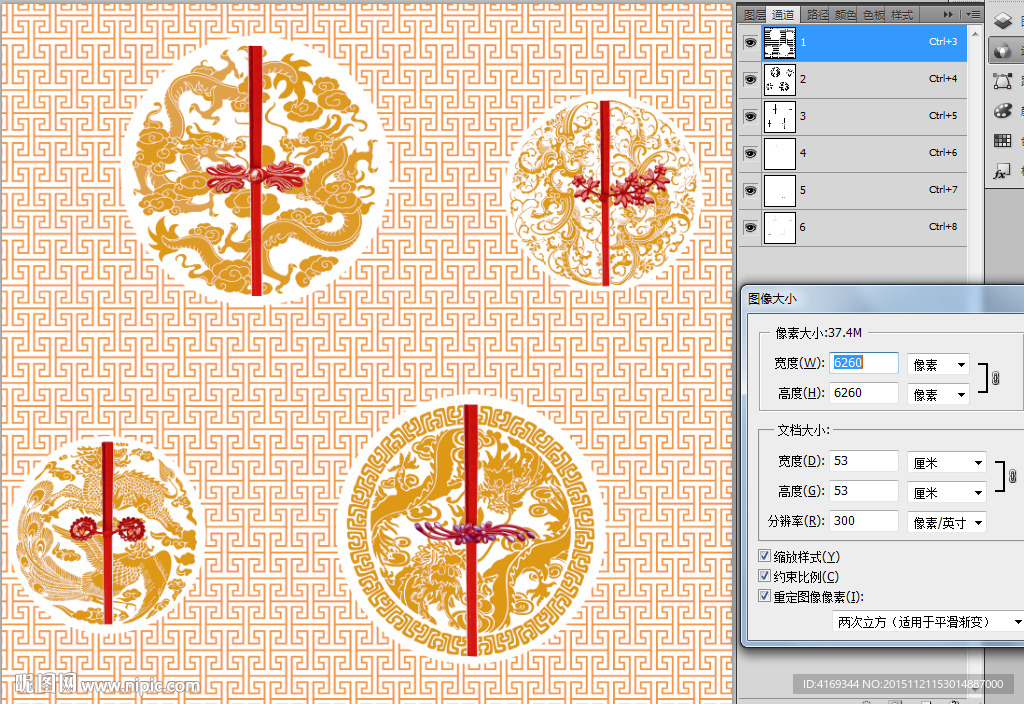Open the Swatches grid dock icon
1024x704 pixels.
[x=1003, y=141]
